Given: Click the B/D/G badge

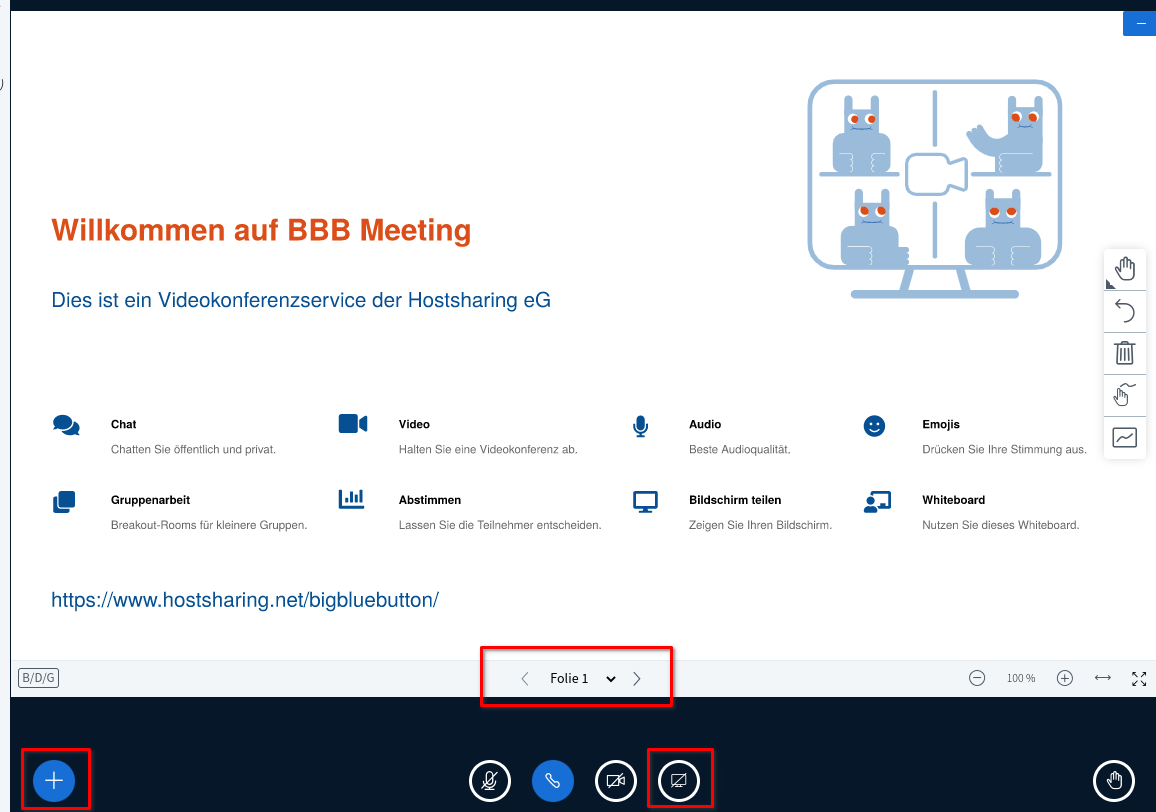Looking at the screenshot, I should point(38,678).
